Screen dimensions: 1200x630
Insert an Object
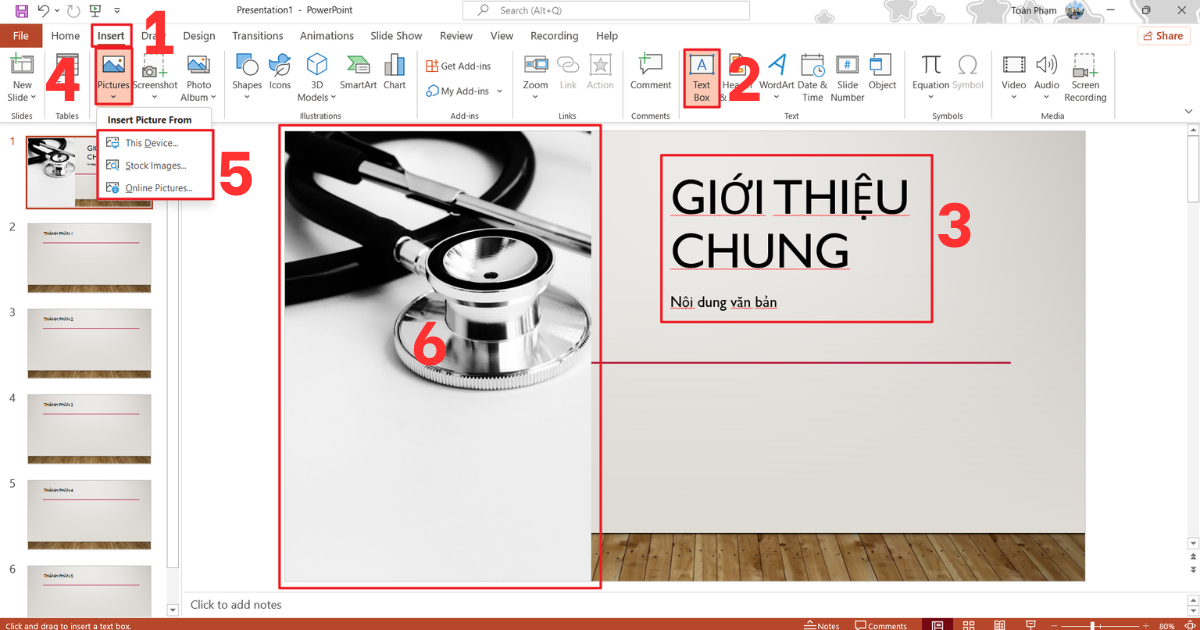pyautogui.click(x=882, y=72)
